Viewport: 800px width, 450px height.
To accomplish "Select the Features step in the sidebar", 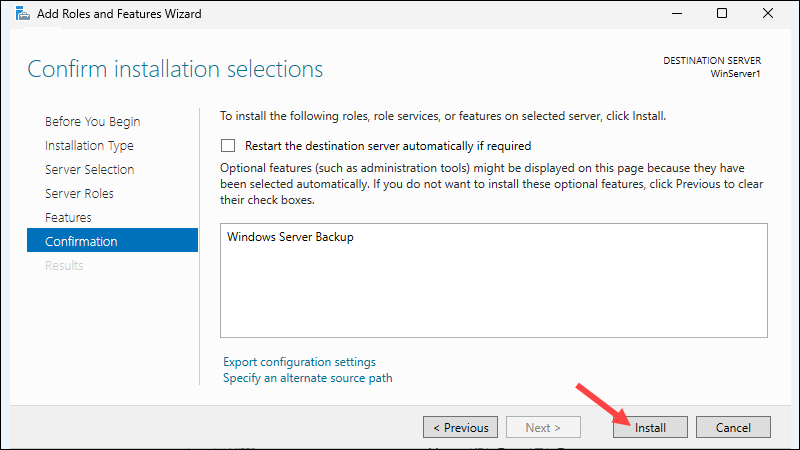I will [68, 218].
